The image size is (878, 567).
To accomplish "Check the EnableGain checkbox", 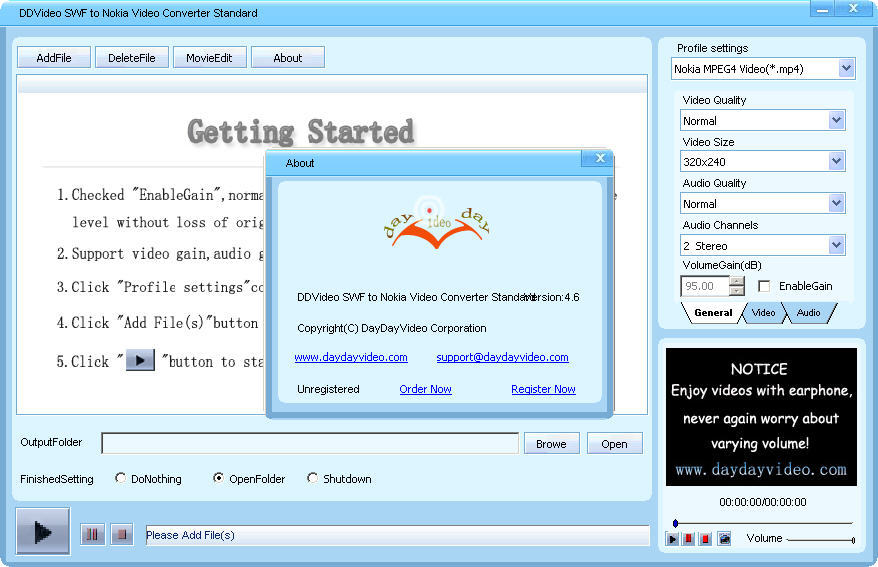I will pos(764,286).
